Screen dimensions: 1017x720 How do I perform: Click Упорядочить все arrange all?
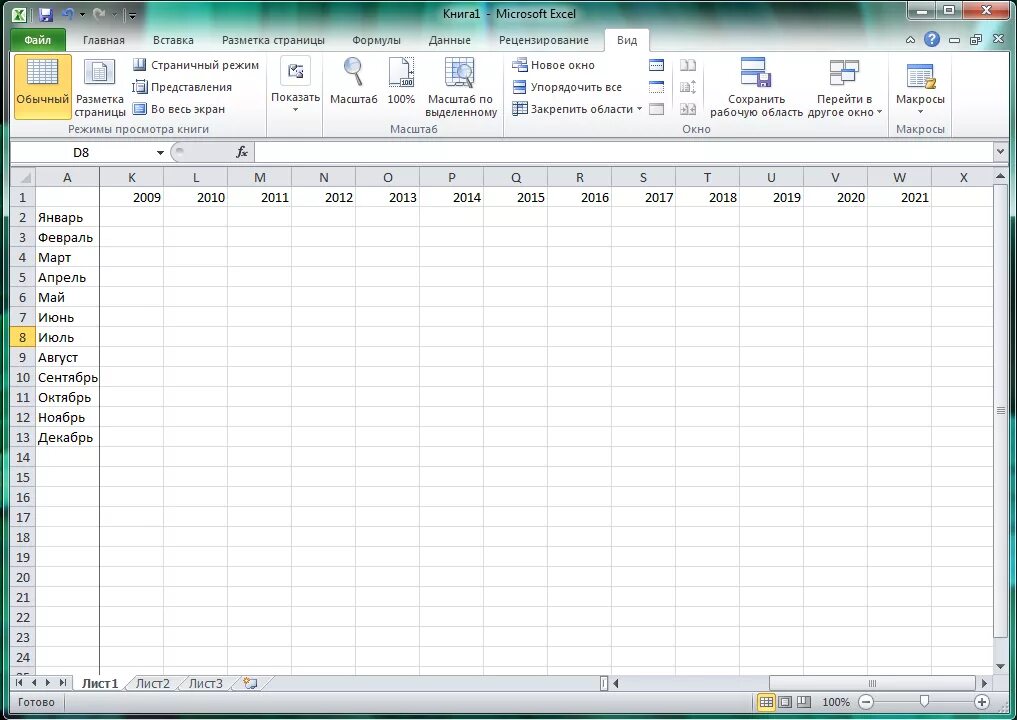coord(568,87)
